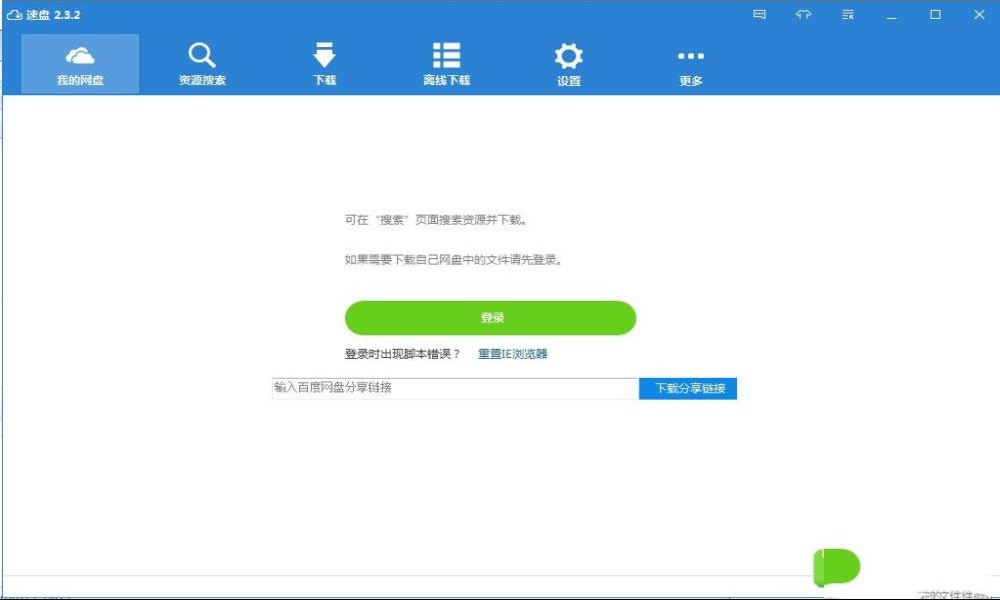1000x600 pixels.
Task: Open the 设置 settings gear
Action: pyautogui.click(x=568, y=62)
